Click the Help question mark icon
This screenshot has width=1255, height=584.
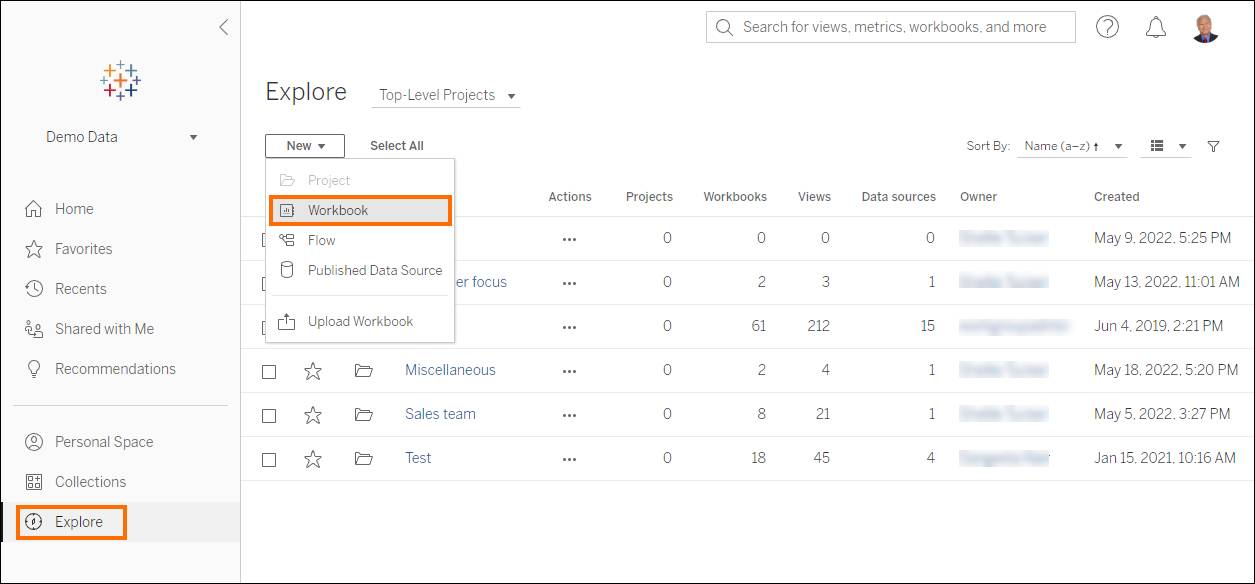[1107, 28]
